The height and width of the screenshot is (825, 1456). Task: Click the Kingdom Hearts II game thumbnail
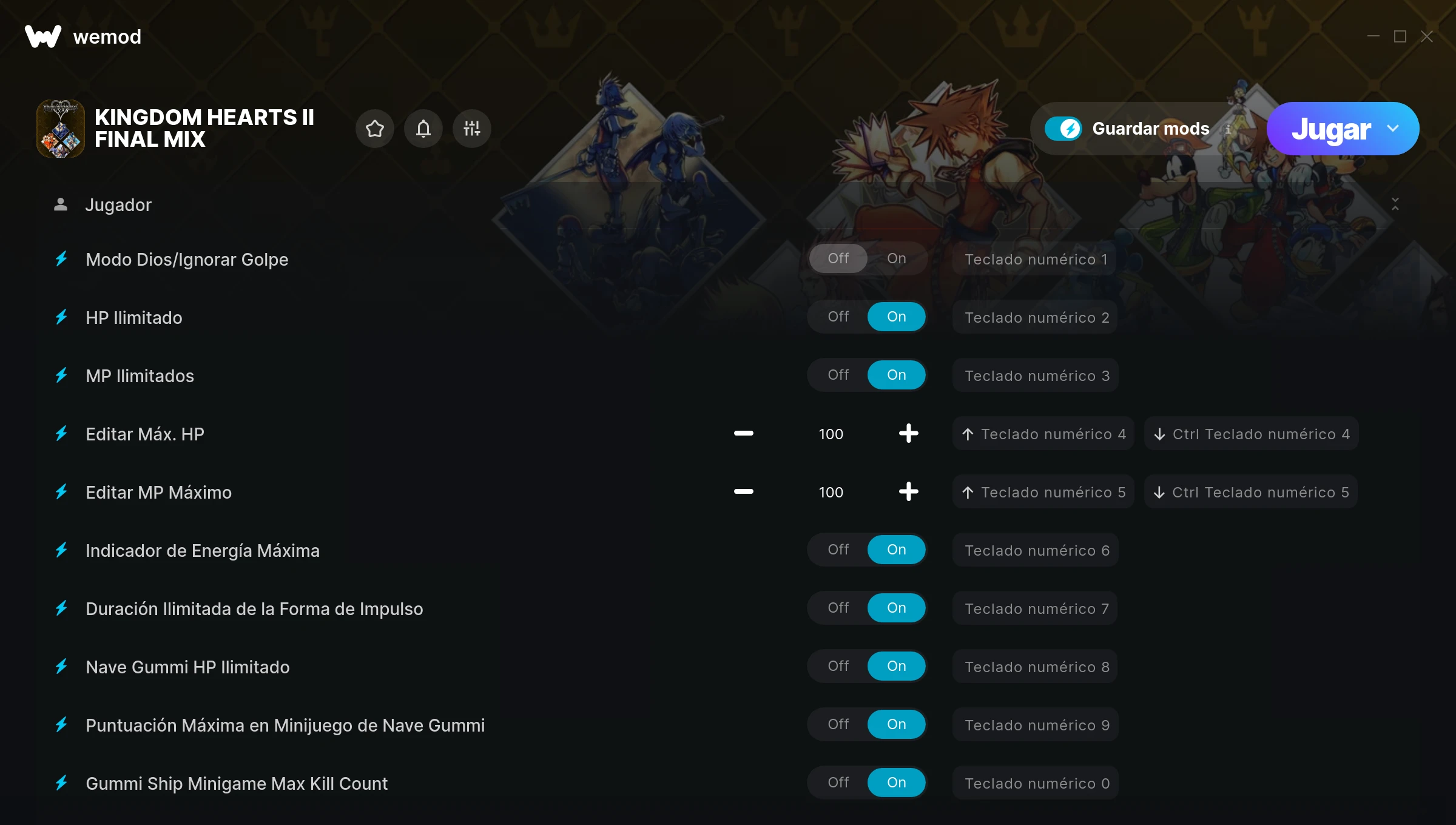[61, 129]
